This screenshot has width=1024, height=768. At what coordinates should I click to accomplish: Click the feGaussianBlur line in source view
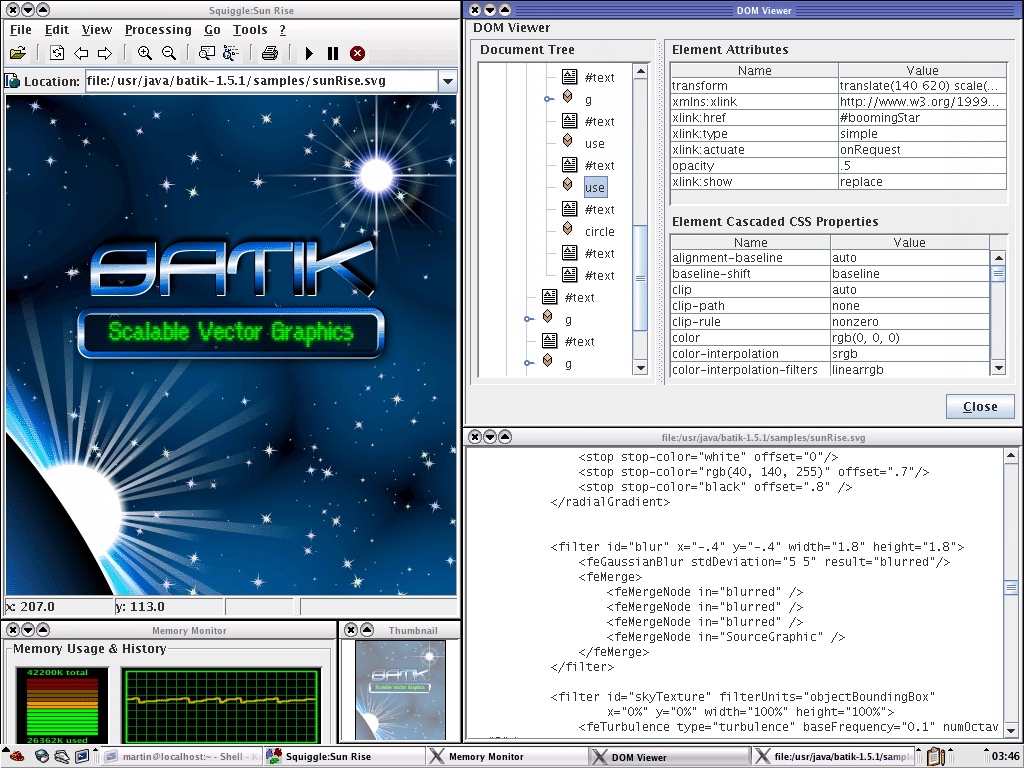763,562
